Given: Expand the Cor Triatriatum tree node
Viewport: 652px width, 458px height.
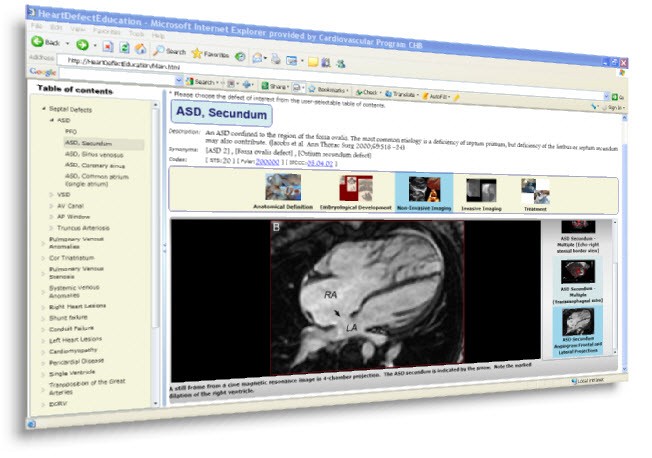Looking at the screenshot, I should point(43,258).
